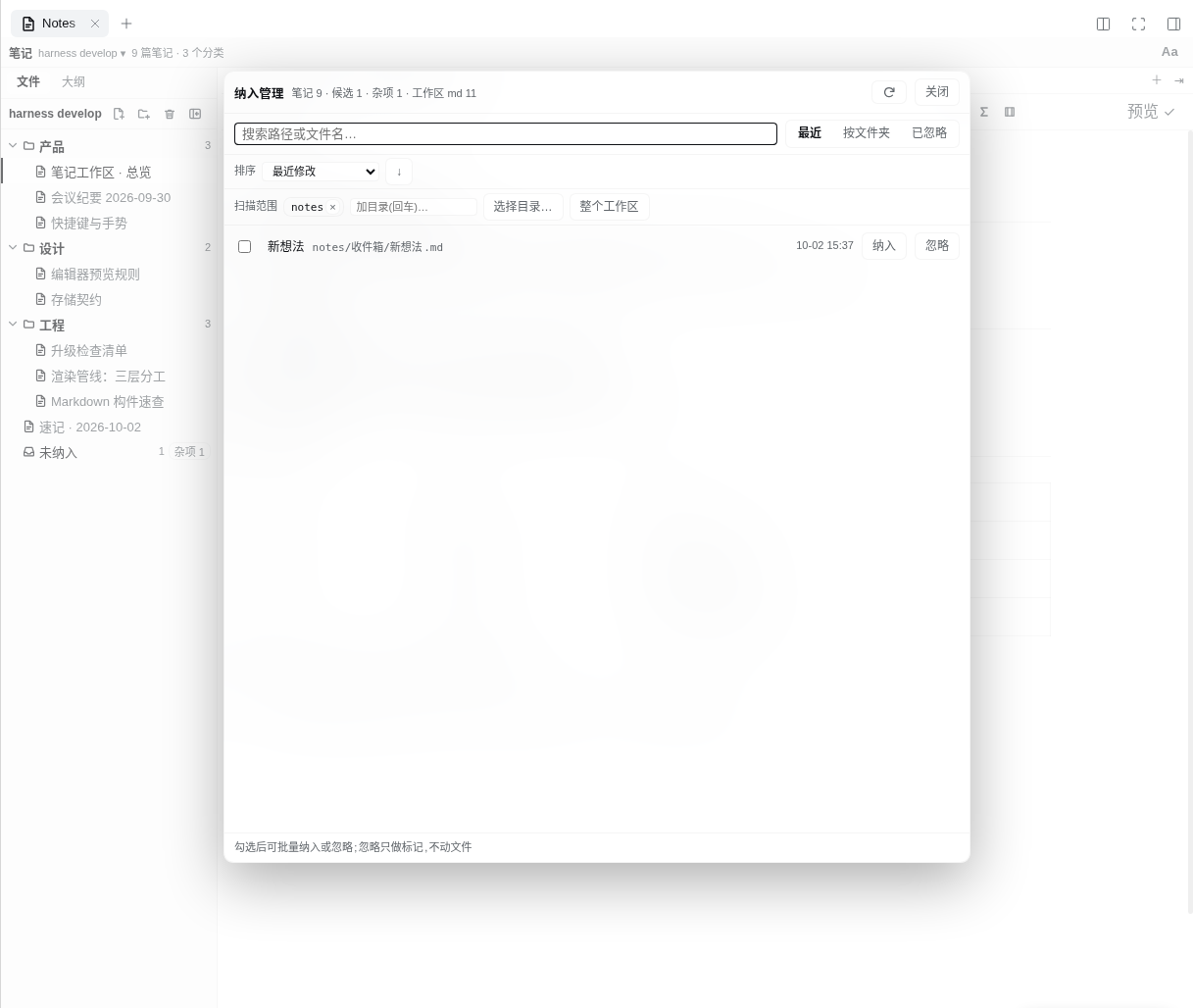Click the 产品 folder name

coord(52,146)
